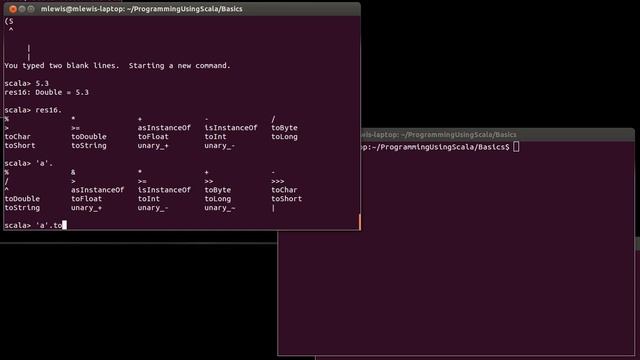
Task: Click the scrollbar handle in the front terminal
Action: (359, 222)
